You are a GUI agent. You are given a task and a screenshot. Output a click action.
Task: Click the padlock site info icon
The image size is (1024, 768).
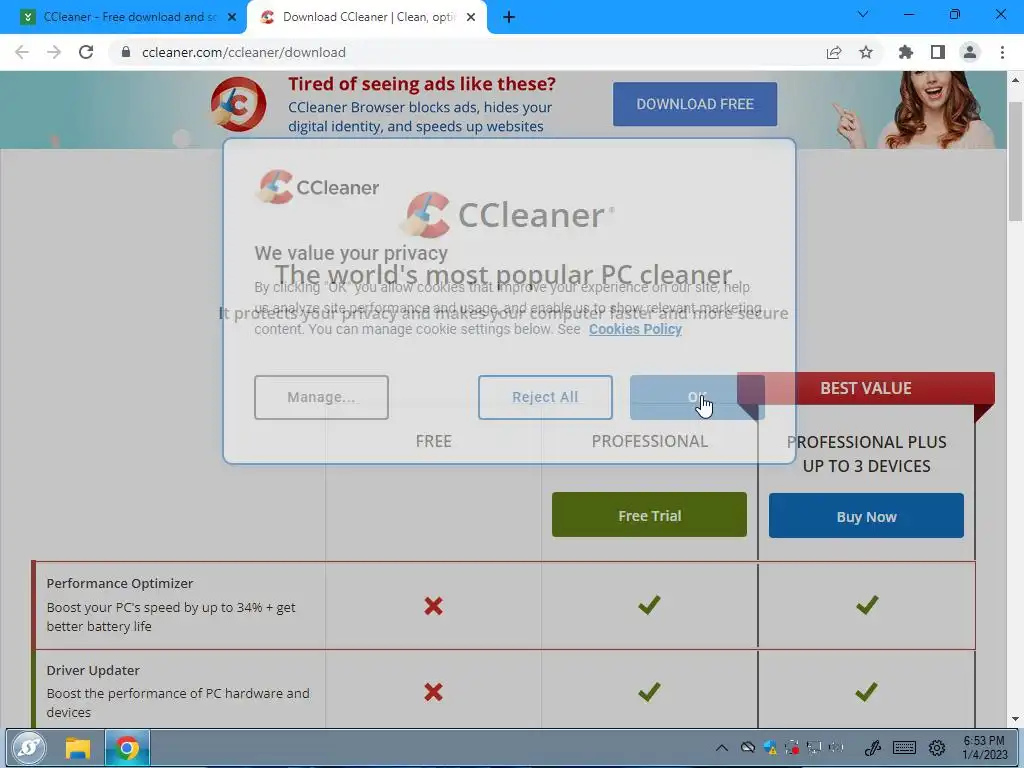click(126, 52)
